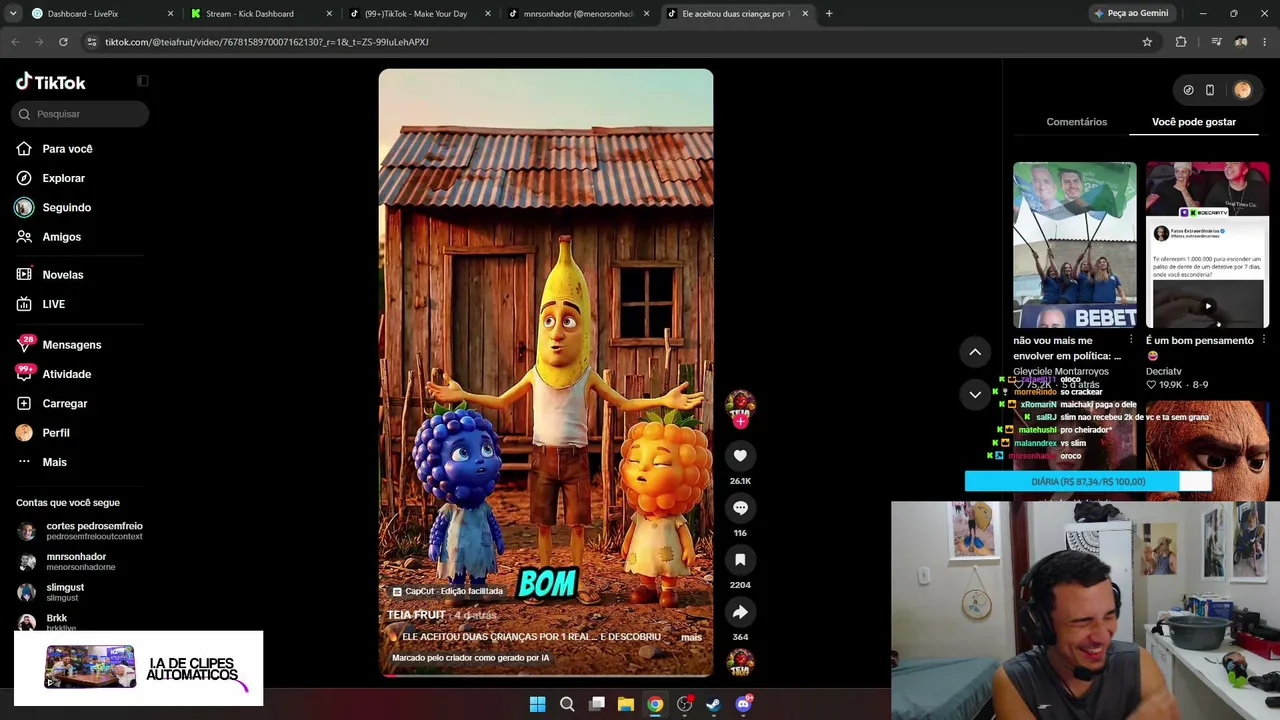Open the slimgust followed account
This screenshot has height=720, width=1280.
pyautogui.click(x=52, y=592)
